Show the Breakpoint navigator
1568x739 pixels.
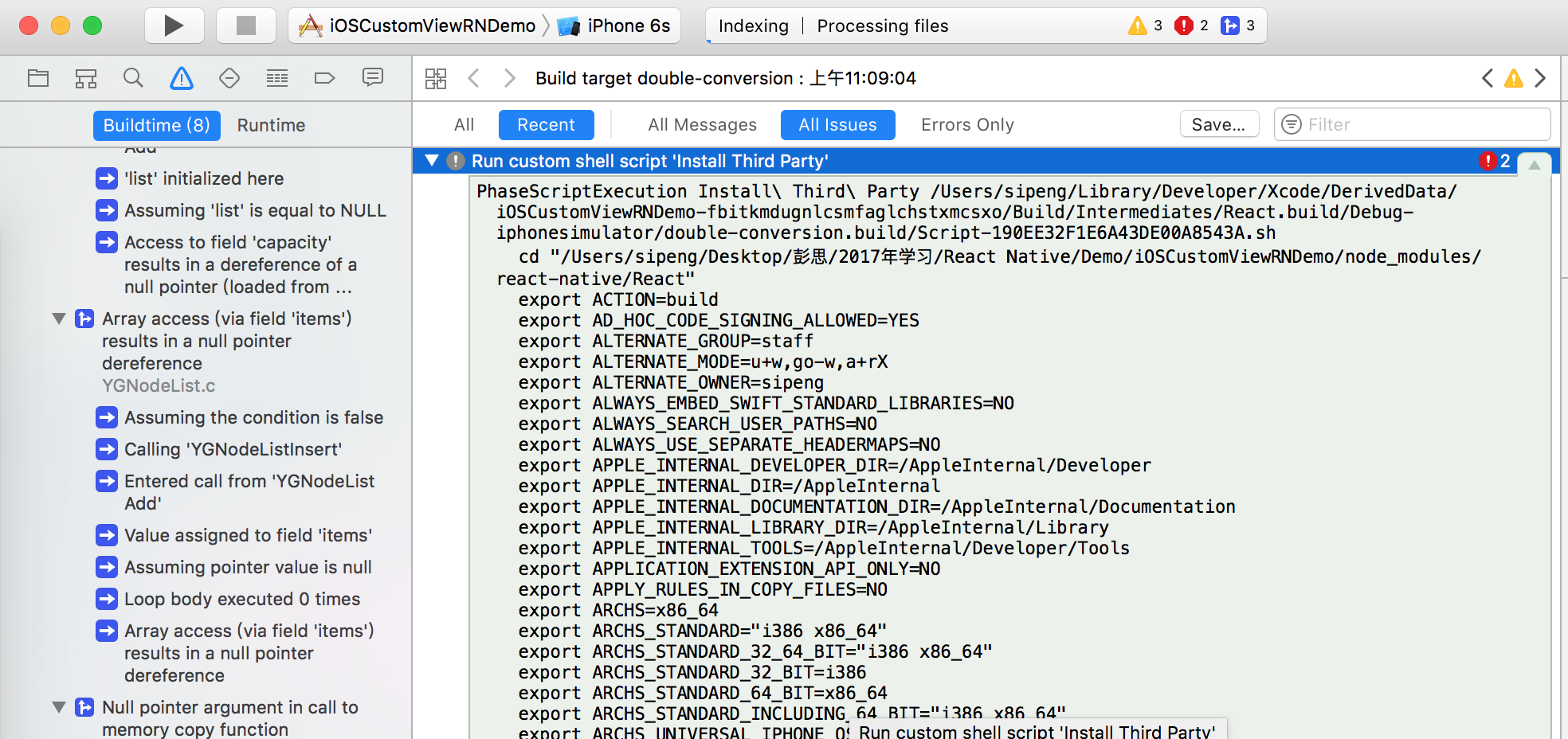click(325, 78)
